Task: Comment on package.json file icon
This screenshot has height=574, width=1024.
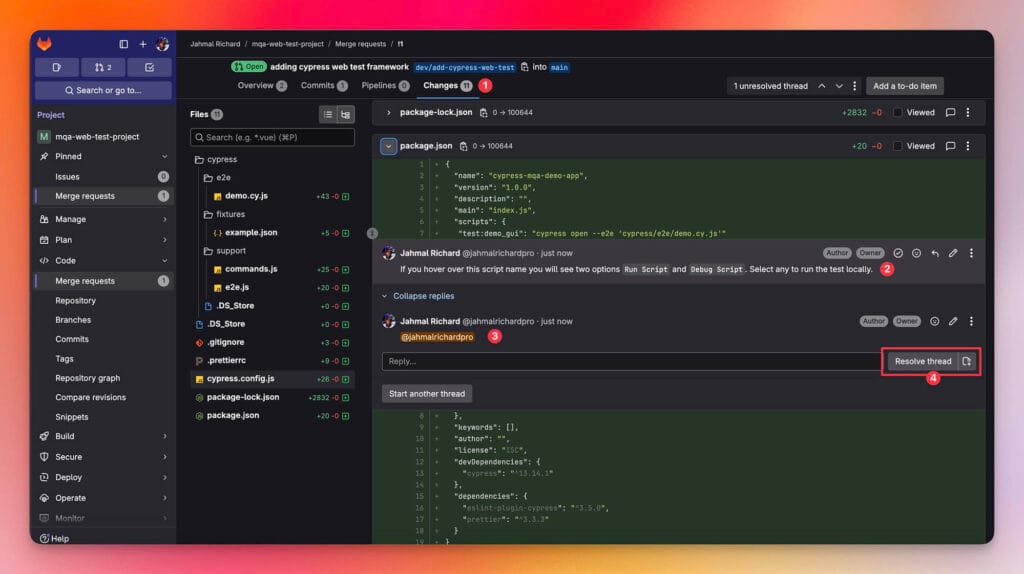Action: pos(950,146)
